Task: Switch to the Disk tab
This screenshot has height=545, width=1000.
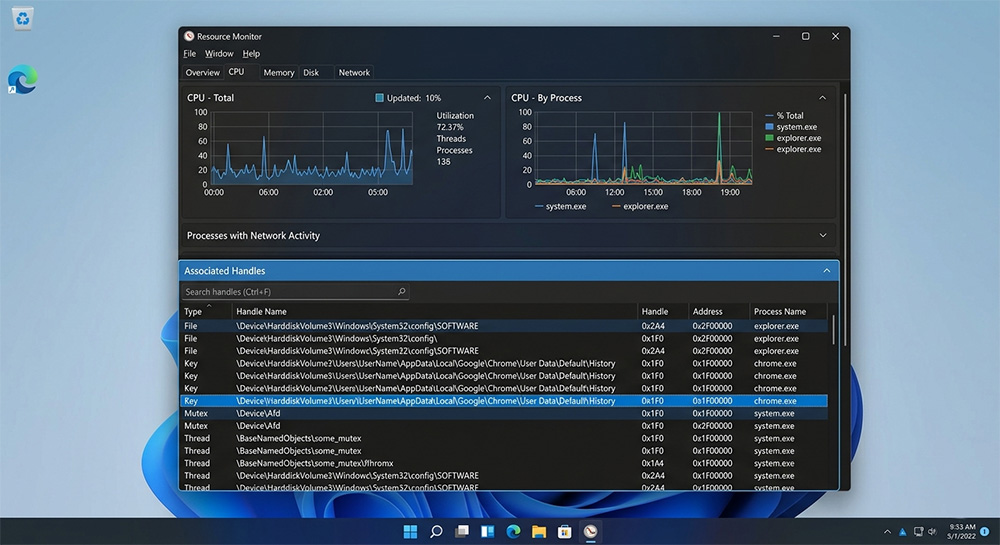Action: 311,73
